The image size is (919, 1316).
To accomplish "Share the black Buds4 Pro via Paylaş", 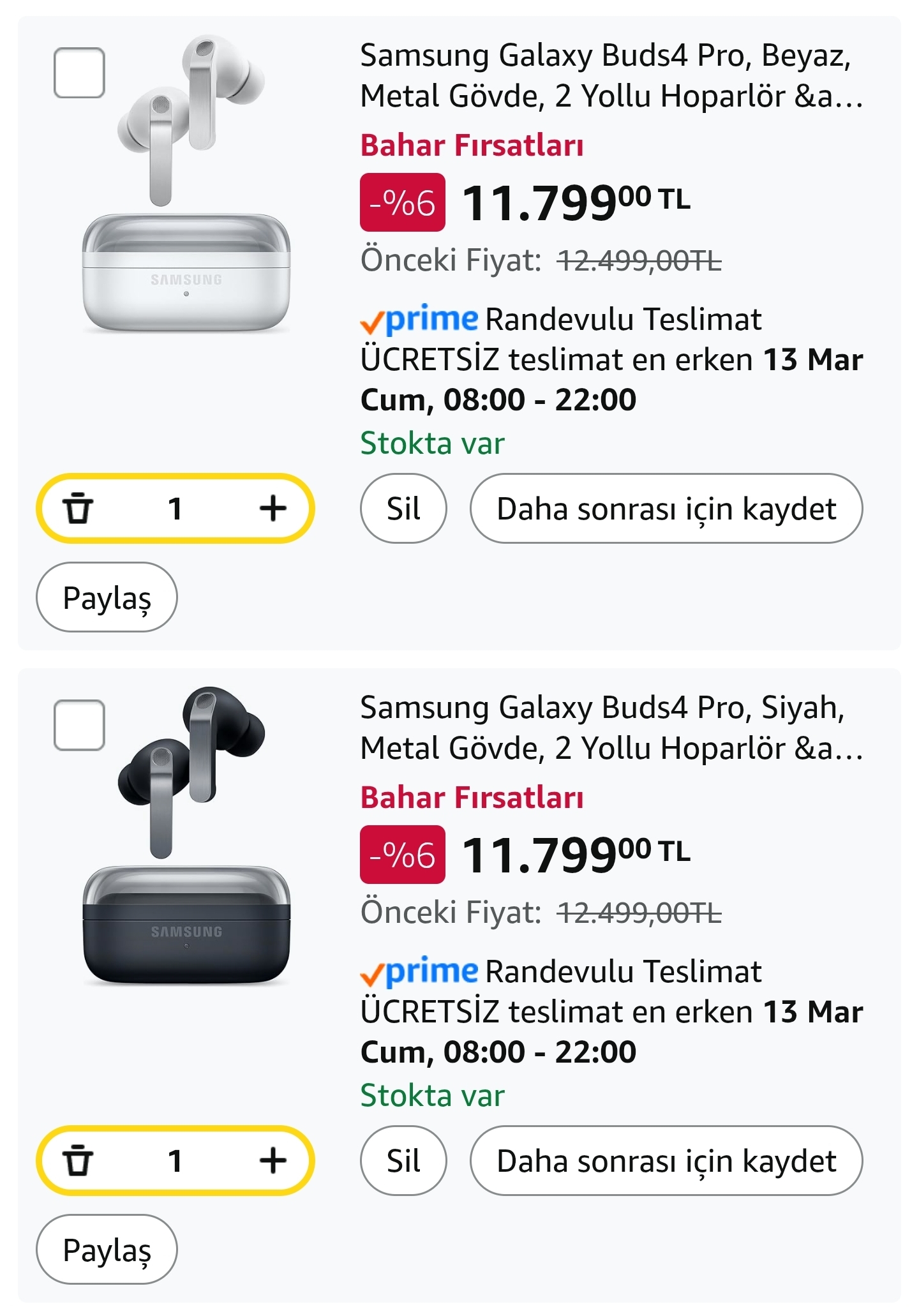I will pyautogui.click(x=107, y=1250).
